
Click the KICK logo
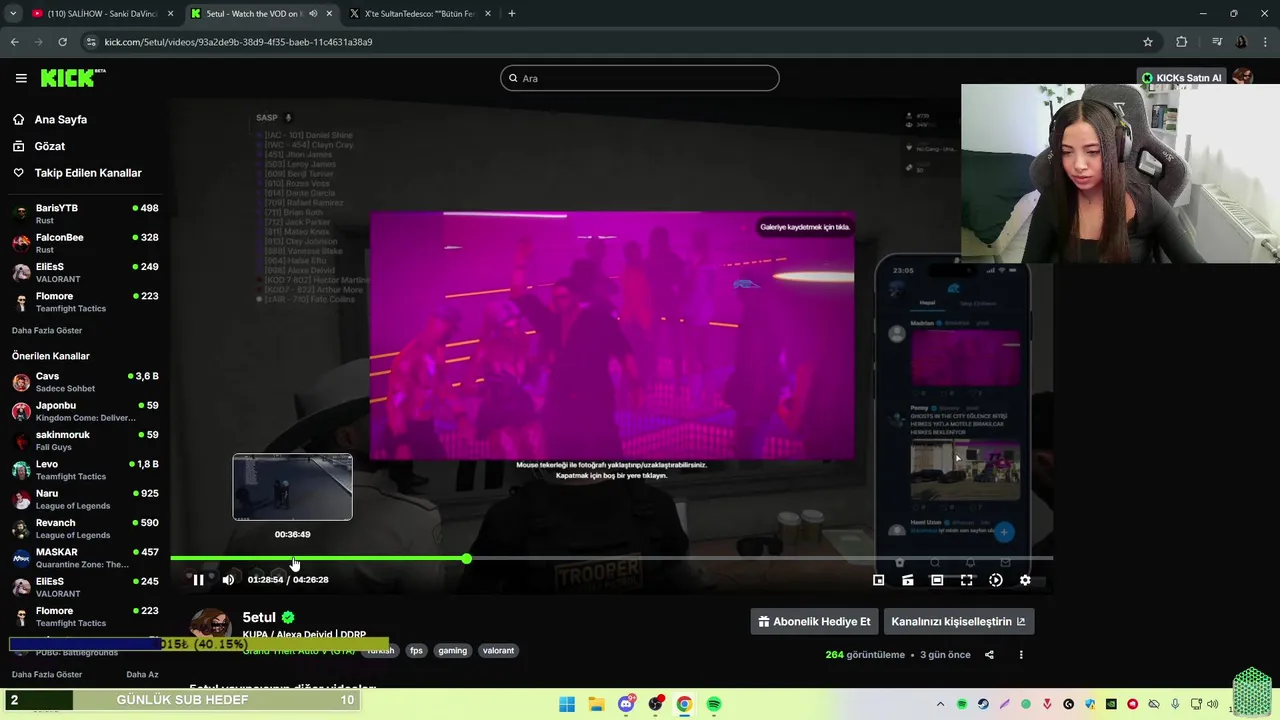click(72, 78)
